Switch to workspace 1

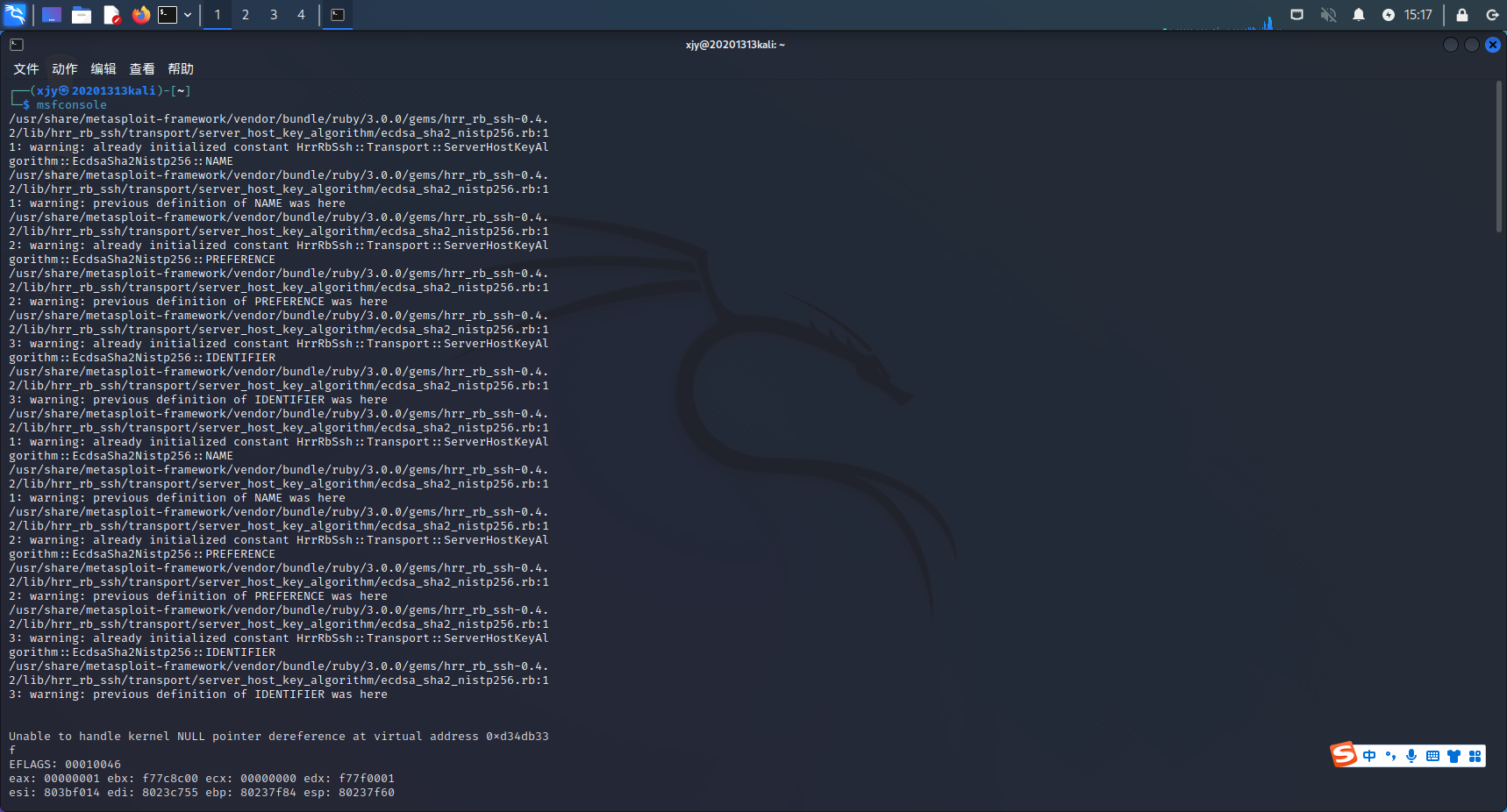[218, 15]
